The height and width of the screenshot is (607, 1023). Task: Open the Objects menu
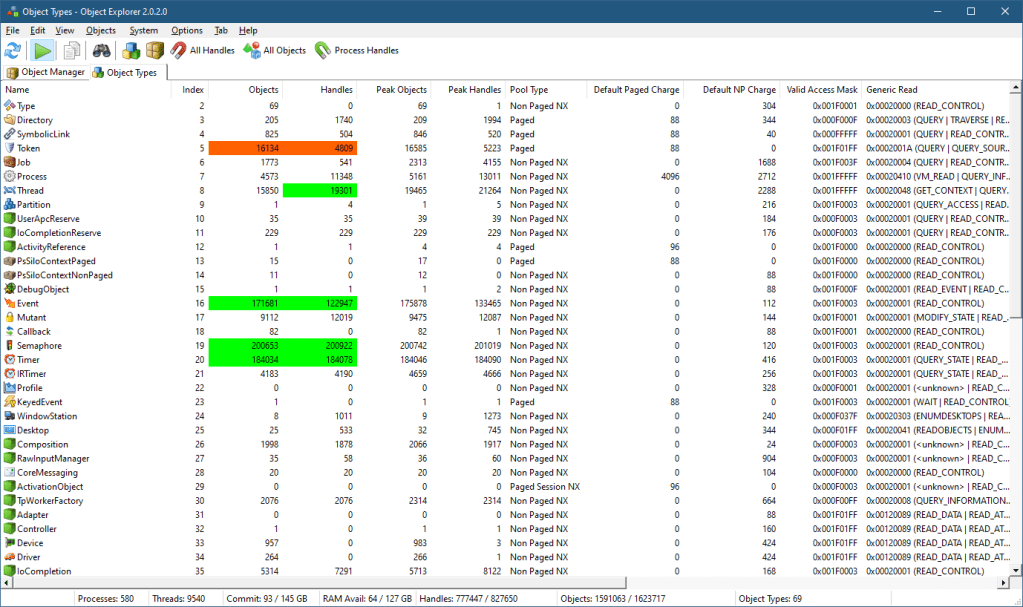[x=101, y=31]
